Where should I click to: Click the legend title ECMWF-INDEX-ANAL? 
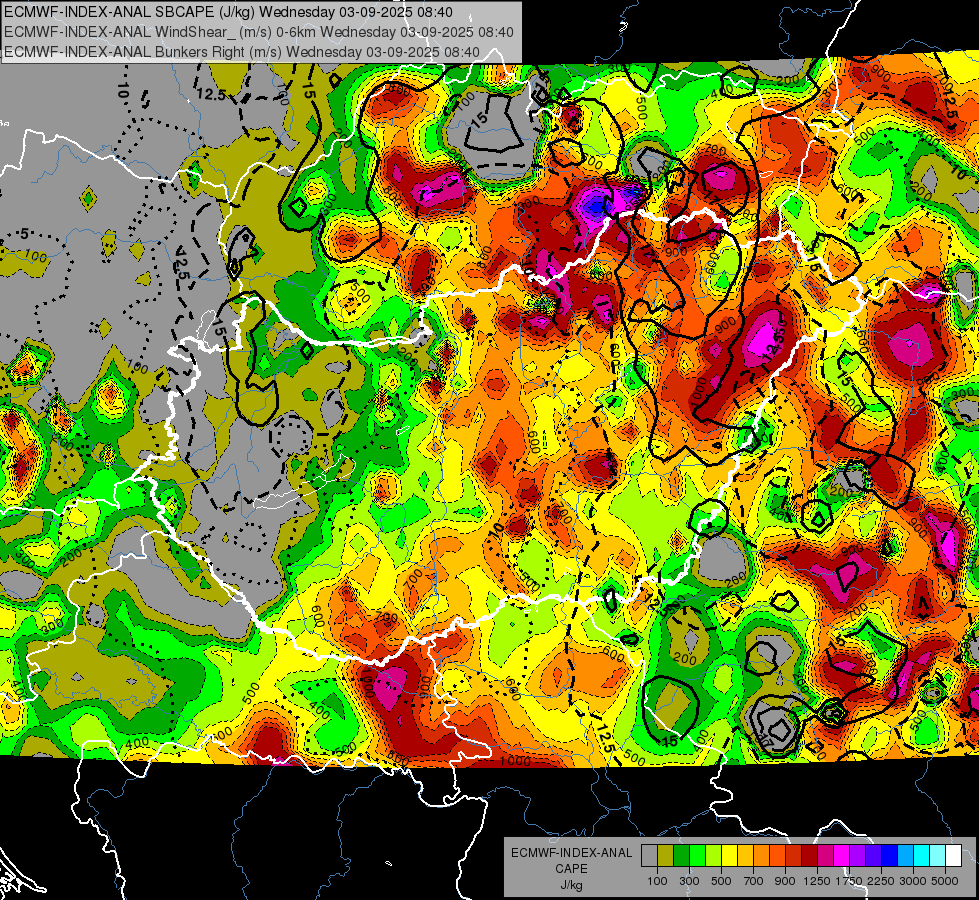[572, 853]
